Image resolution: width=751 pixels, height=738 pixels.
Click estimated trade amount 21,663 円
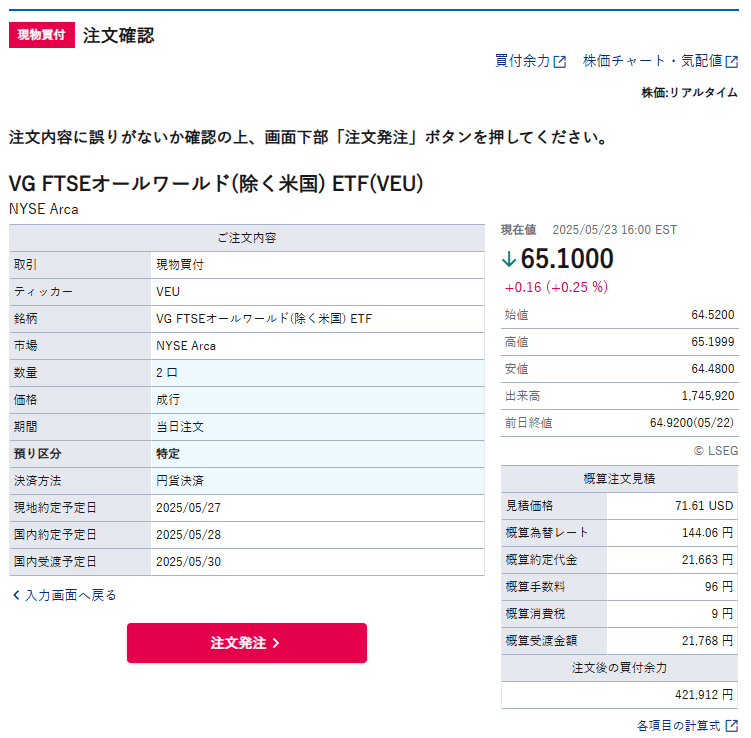click(707, 560)
